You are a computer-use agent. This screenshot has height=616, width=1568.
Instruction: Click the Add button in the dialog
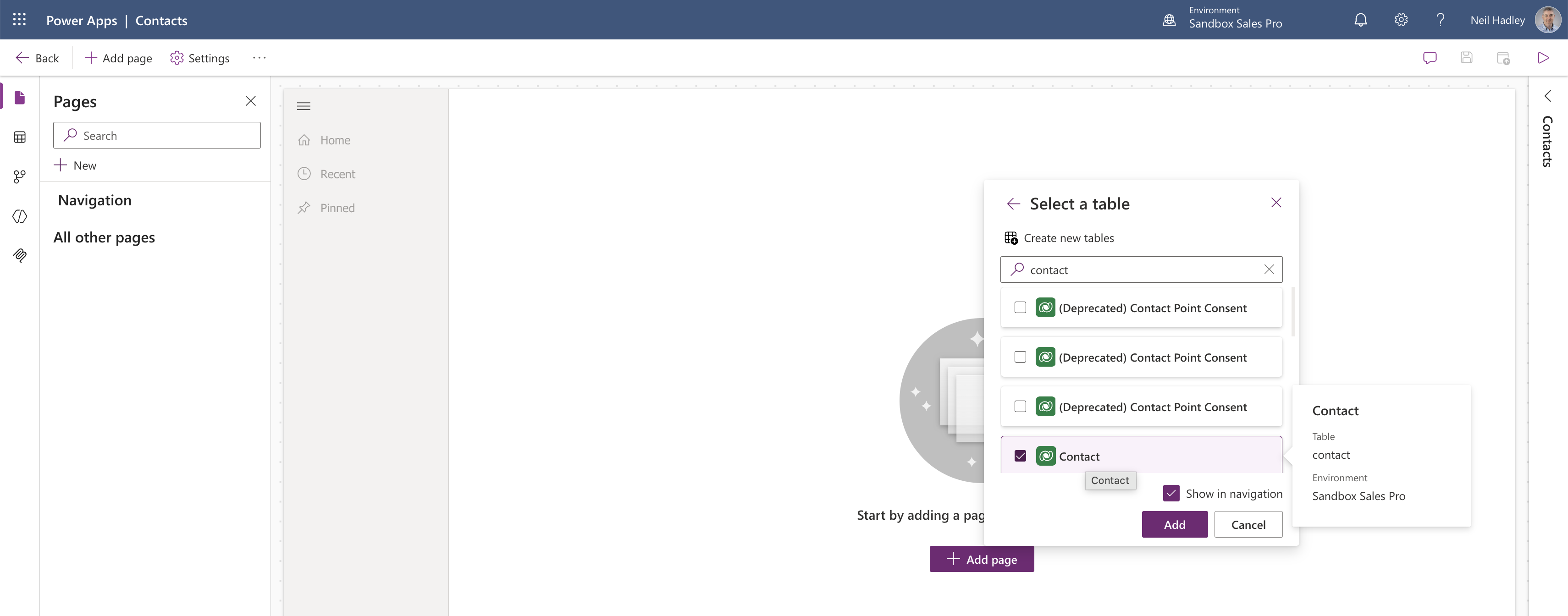point(1174,524)
